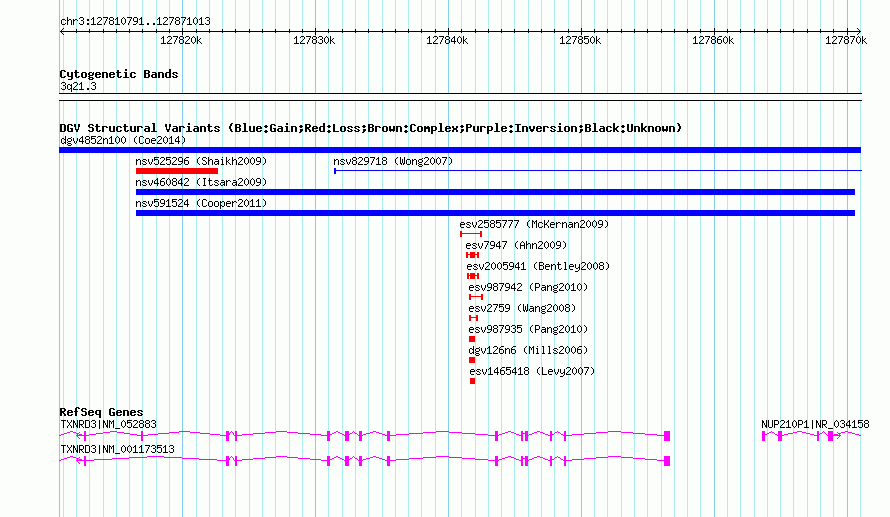Select the esv987942 red loss marker
The width and height of the screenshot is (890, 517).
(x=476, y=297)
